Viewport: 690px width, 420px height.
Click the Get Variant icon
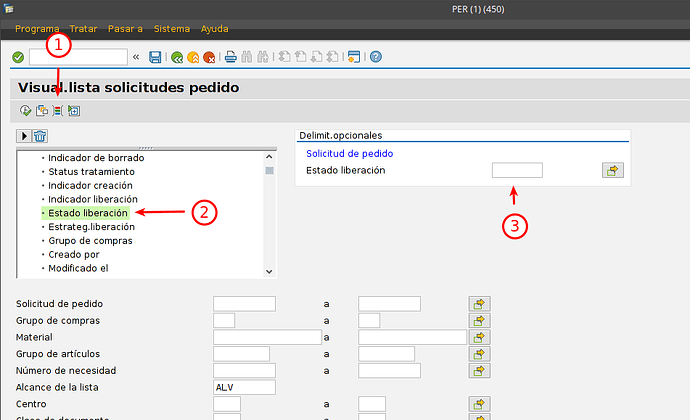tap(42, 111)
